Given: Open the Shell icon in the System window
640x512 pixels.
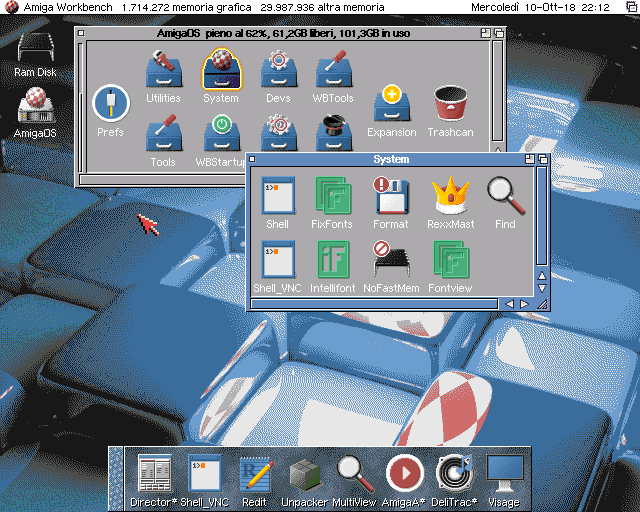Looking at the screenshot, I should [x=277, y=195].
